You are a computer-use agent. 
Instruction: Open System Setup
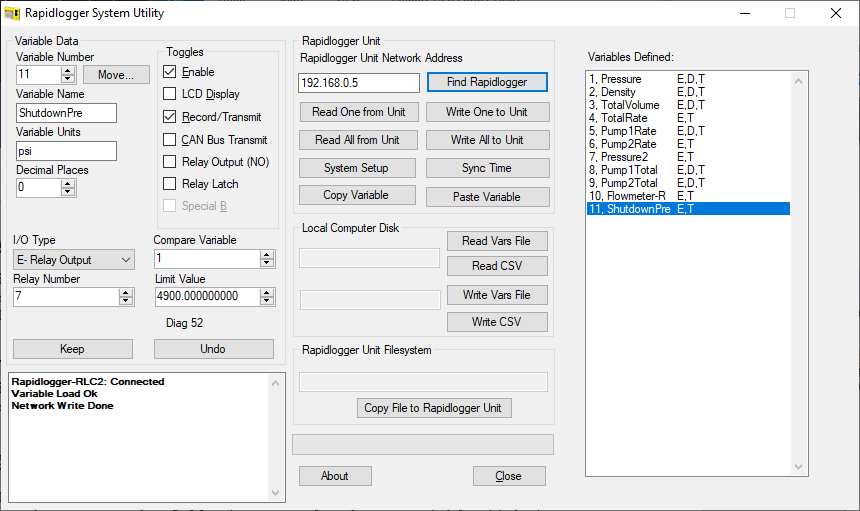point(357,168)
